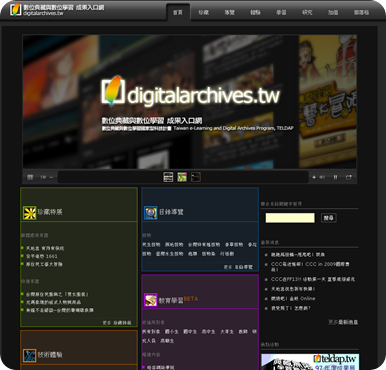This screenshot has width=386, height=370.
Task: Open the 加值 tab
Action: (333, 12)
